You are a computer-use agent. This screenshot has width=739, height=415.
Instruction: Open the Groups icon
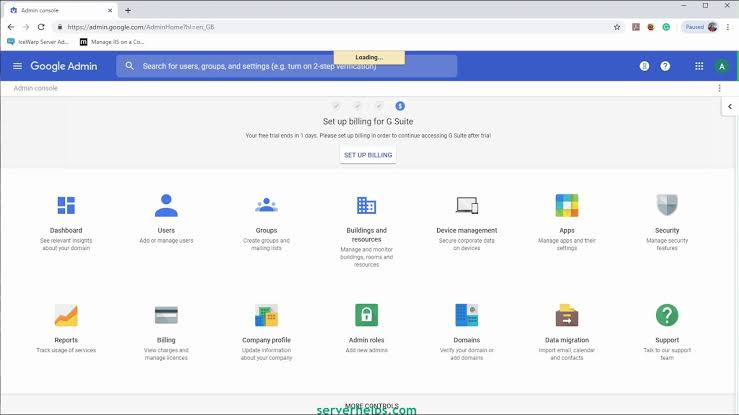tap(266, 206)
